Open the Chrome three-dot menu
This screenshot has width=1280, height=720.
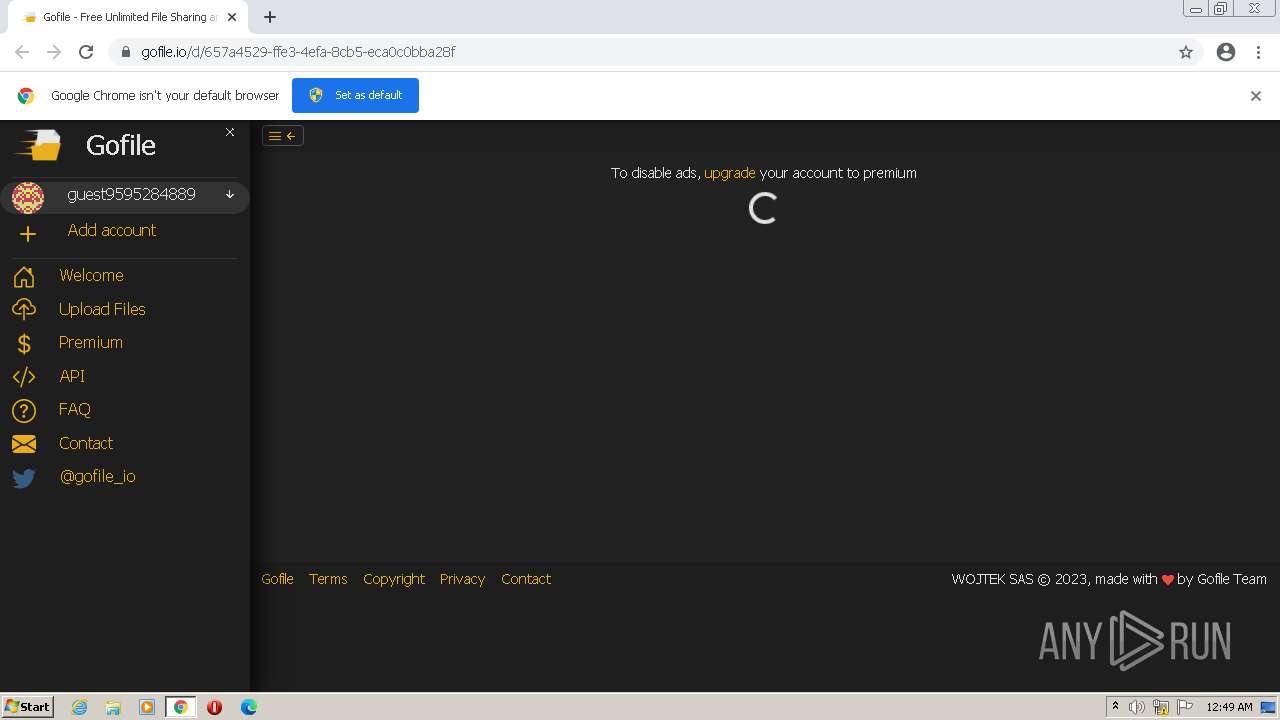coord(1258,52)
